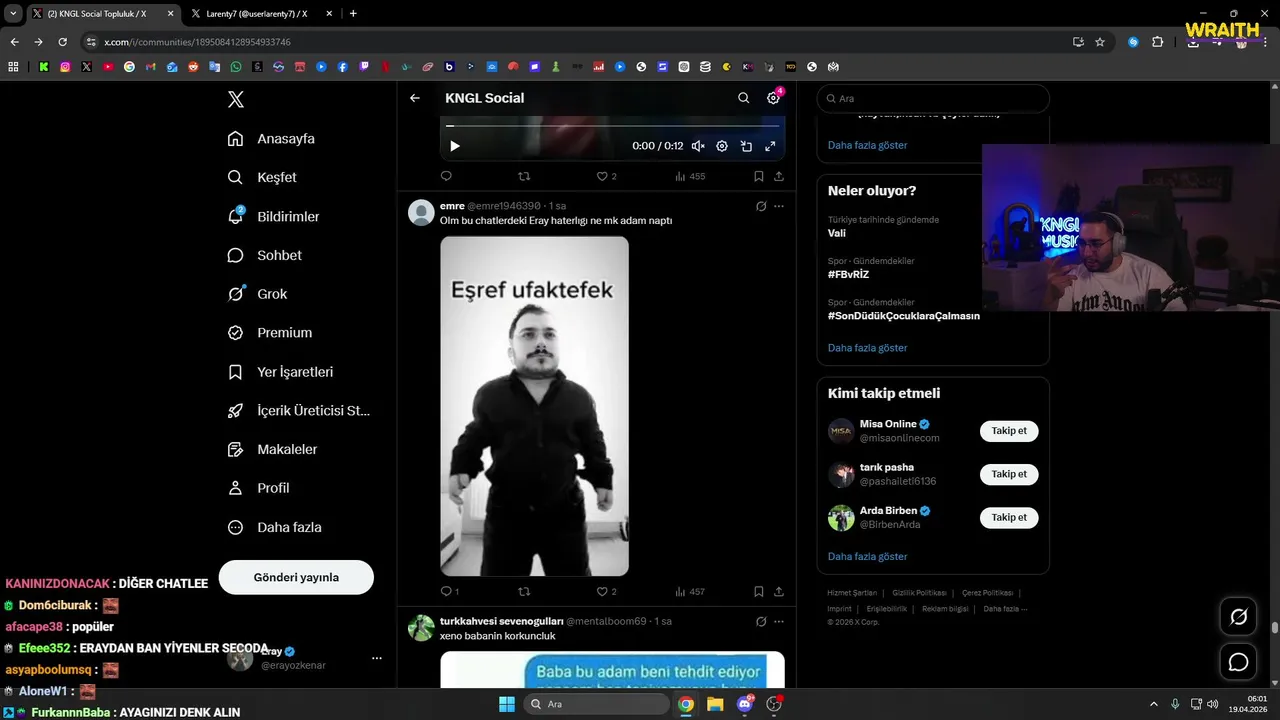Open Premium page
1280x720 pixels.
[x=269, y=333]
